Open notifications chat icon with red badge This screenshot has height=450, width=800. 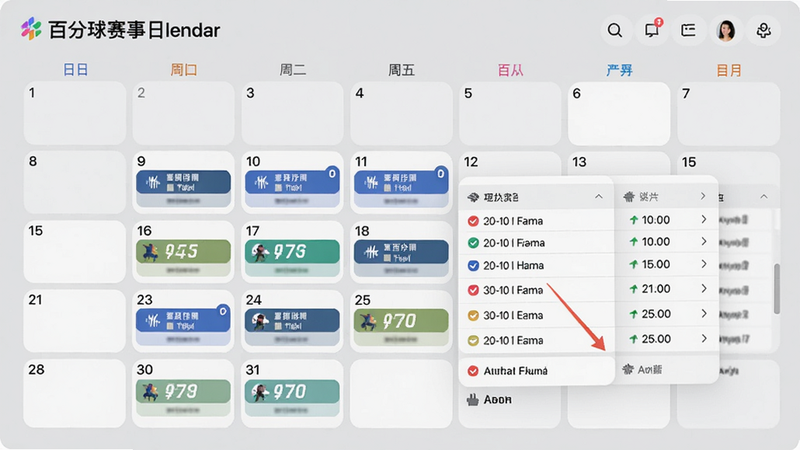[652, 31]
